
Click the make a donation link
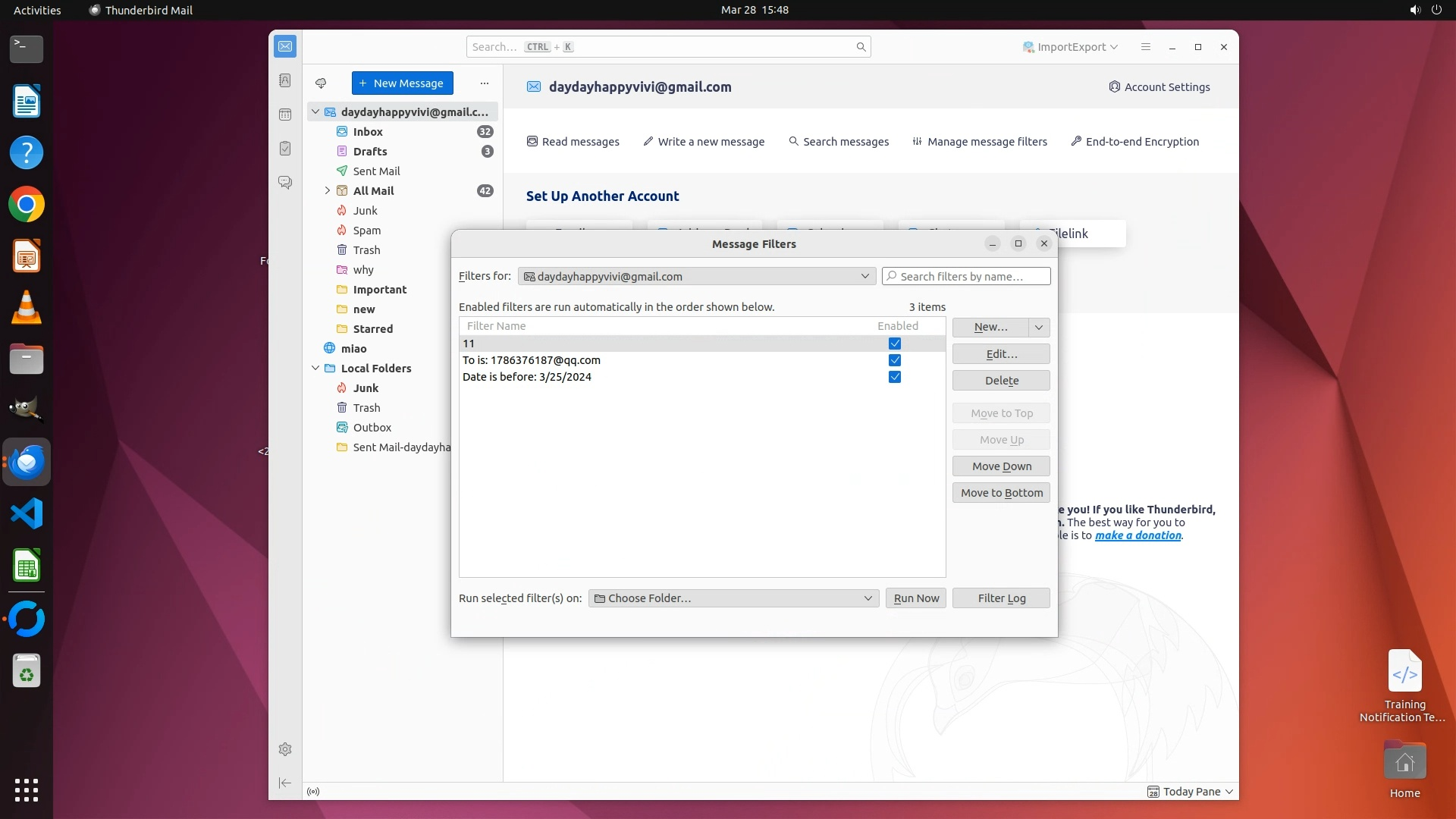click(x=1137, y=535)
